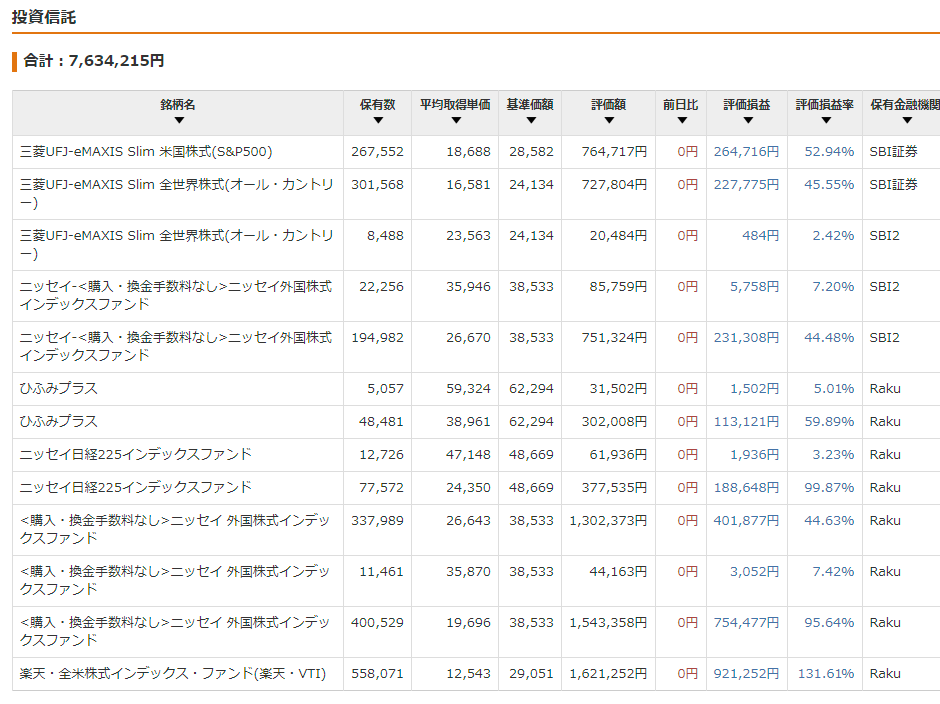Image resolution: width=940 pixels, height=704 pixels.
Task: Click the sort arrow under 銘柄名
Action: (x=178, y=121)
